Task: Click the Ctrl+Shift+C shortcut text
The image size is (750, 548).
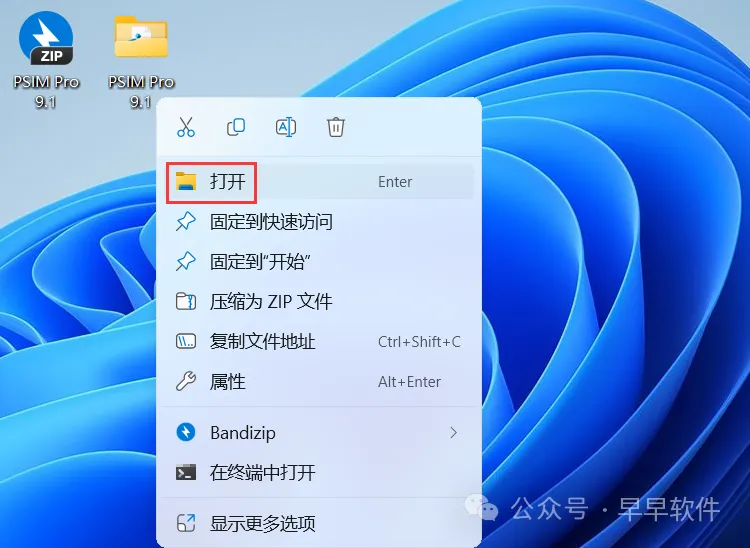Action: tap(419, 342)
